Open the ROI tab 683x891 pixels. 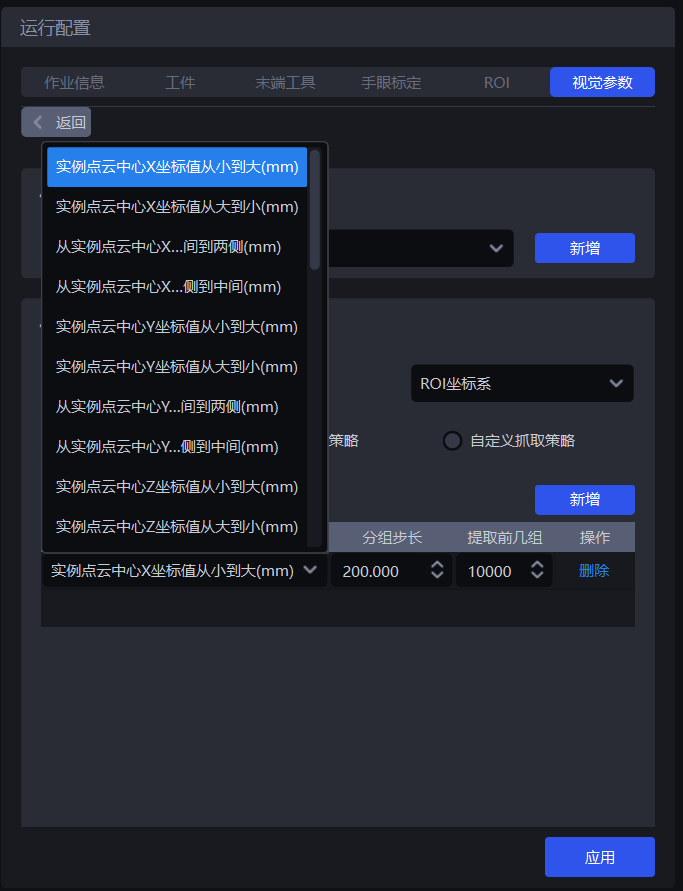[x=497, y=82]
